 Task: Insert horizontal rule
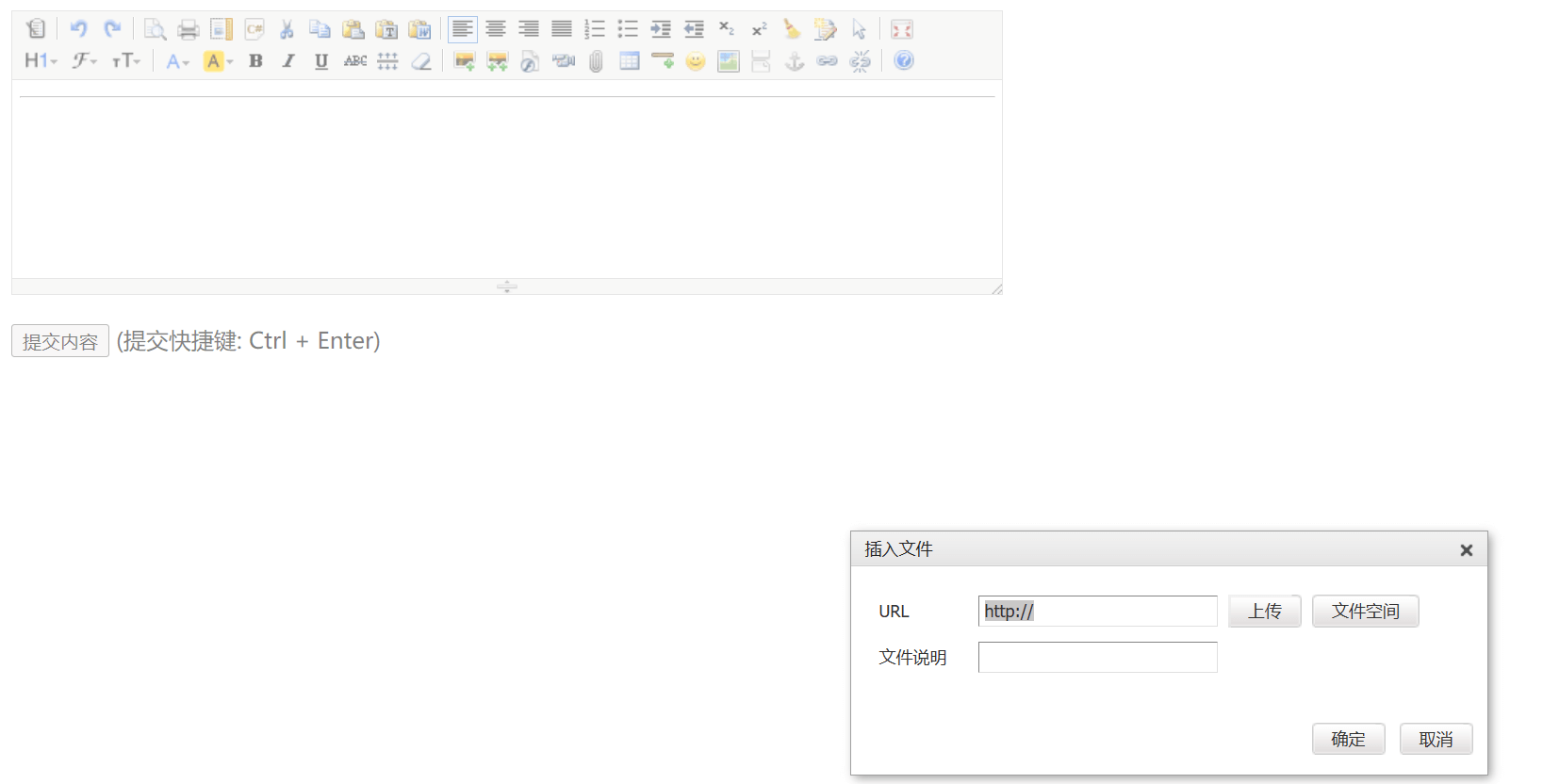pyautogui.click(x=663, y=60)
